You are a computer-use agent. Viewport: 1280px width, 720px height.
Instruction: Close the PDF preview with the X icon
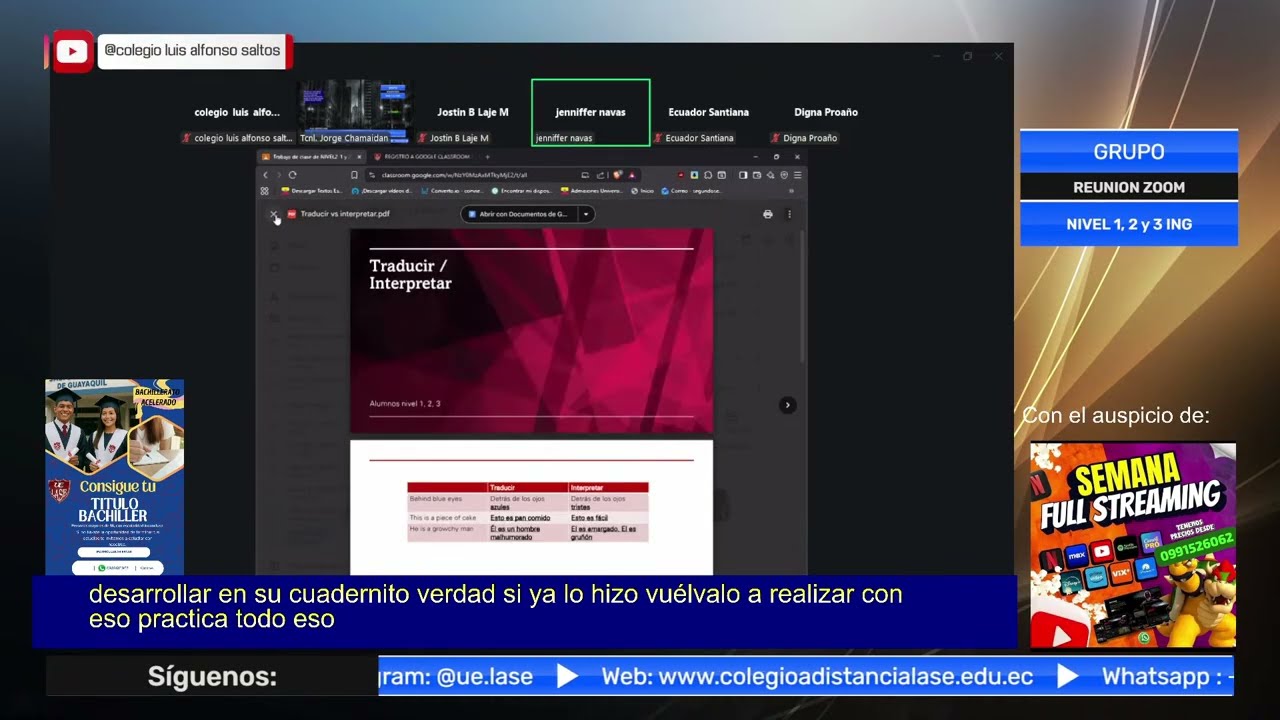click(x=273, y=214)
